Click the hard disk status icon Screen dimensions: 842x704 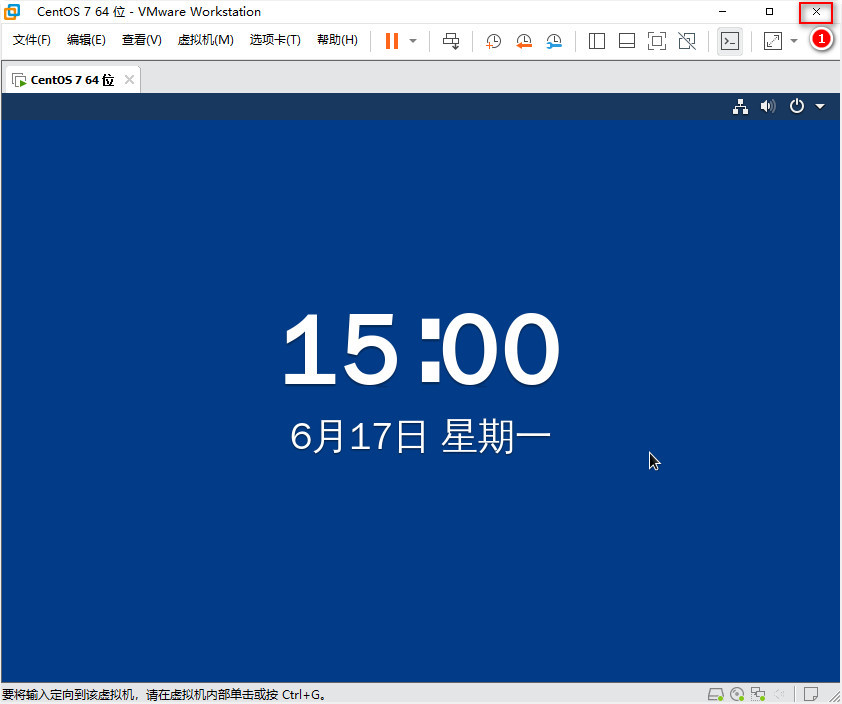coord(715,694)
